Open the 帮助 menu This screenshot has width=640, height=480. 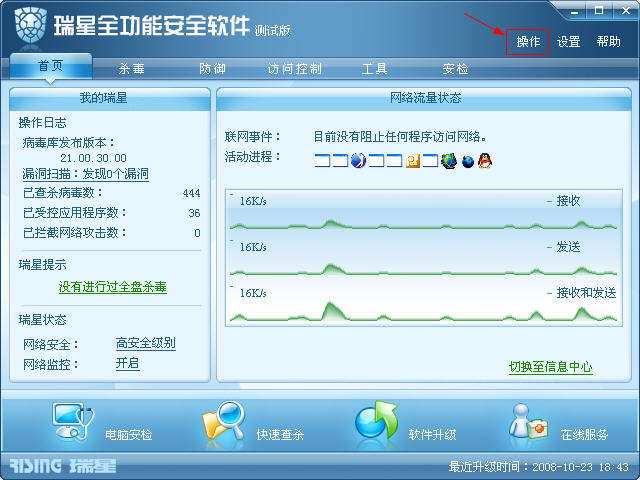pyautogui.click(x=608, y=42)
